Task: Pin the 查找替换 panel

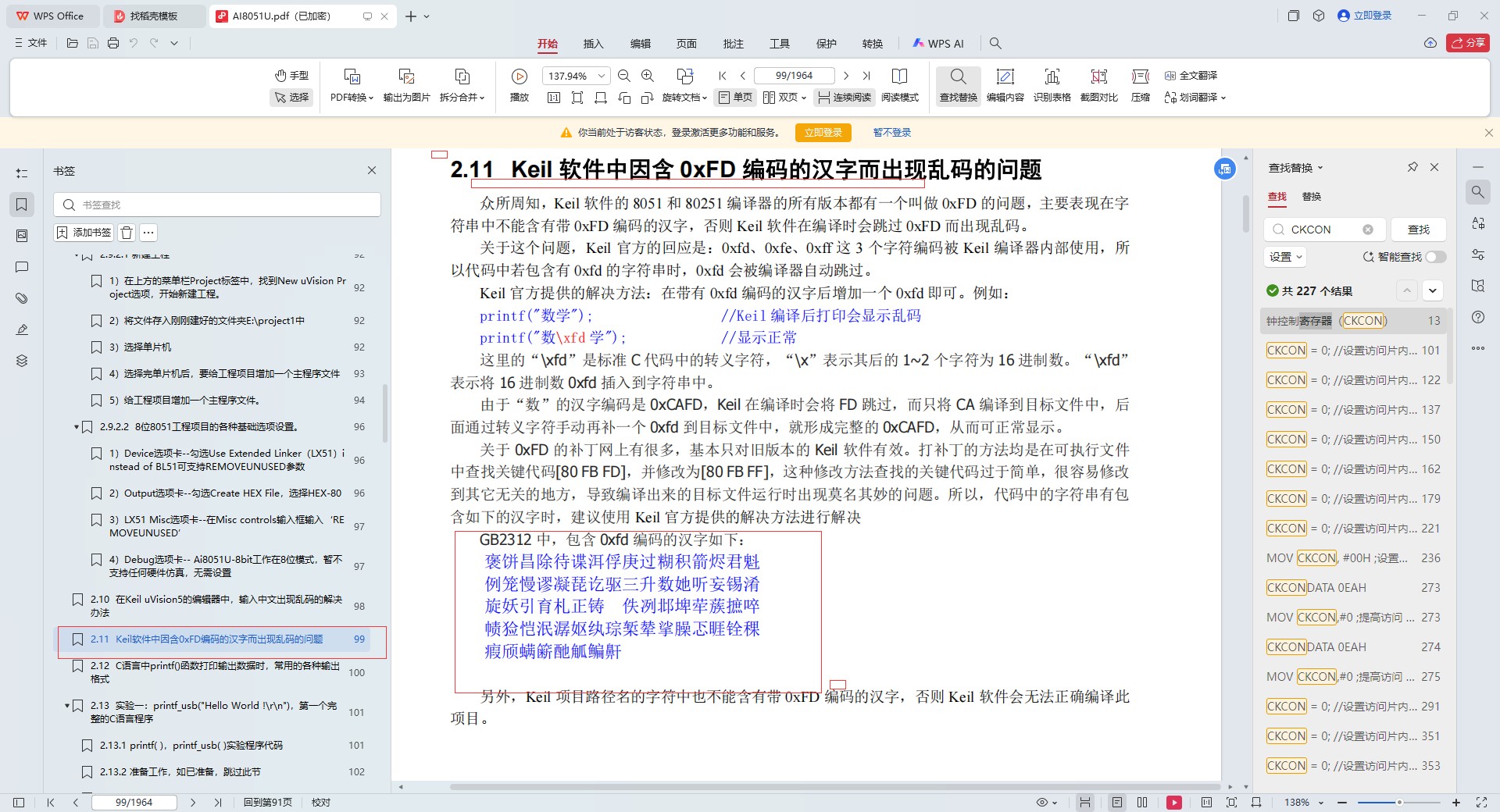Action: click(x=1412, y=167)
